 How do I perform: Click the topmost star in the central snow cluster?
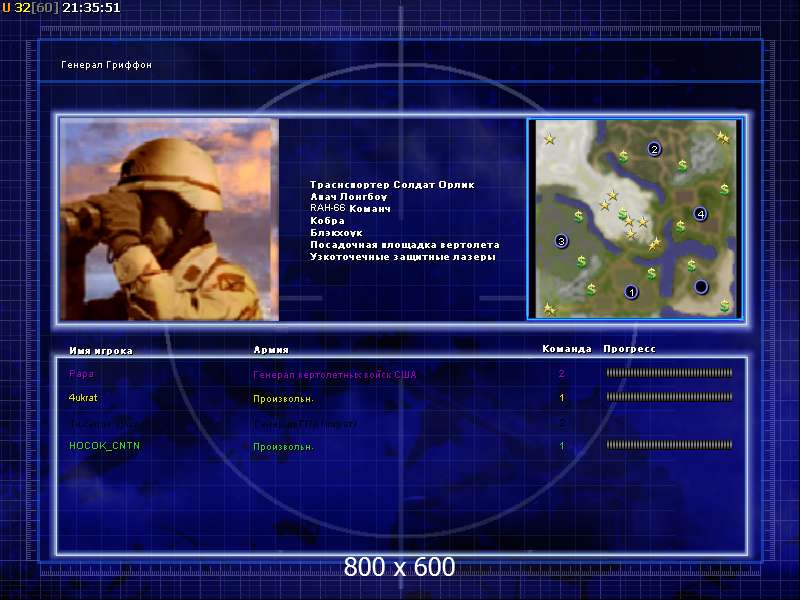[x=613, y=195]
